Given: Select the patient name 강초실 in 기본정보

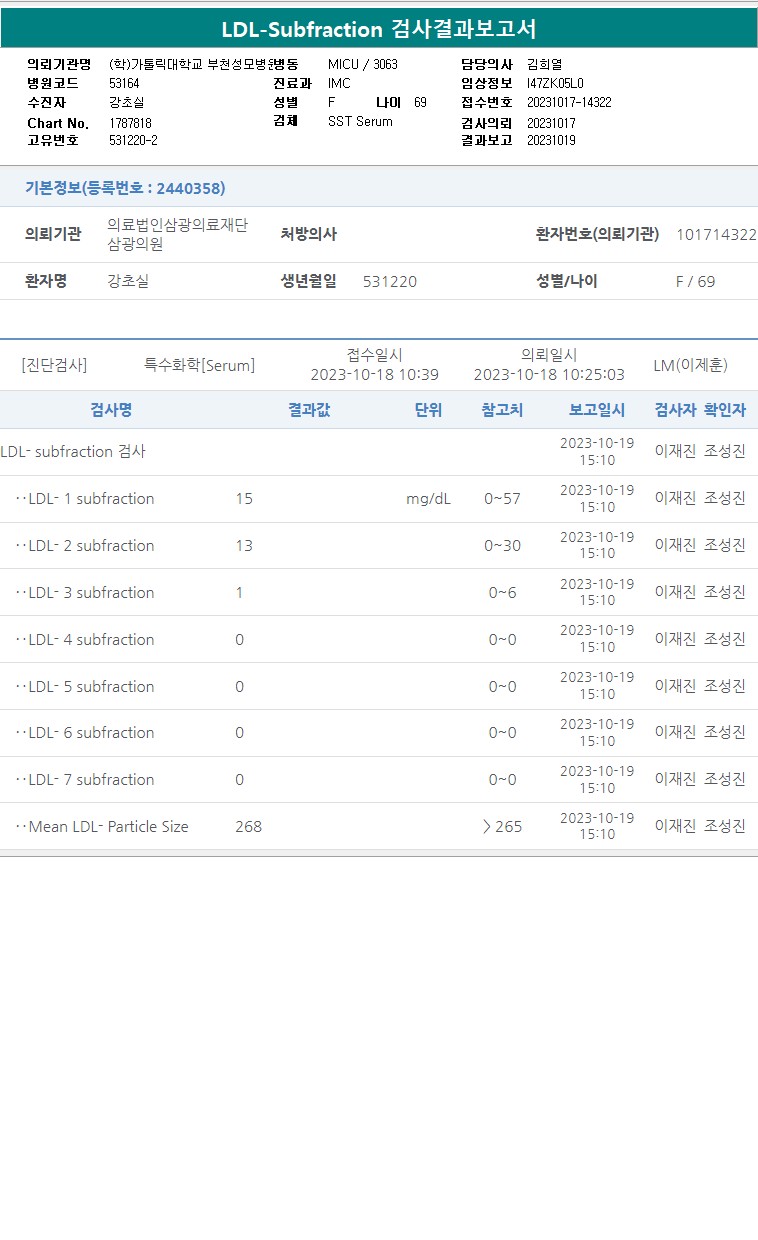Looking at the screenshot, I should (x=128, y=281).
